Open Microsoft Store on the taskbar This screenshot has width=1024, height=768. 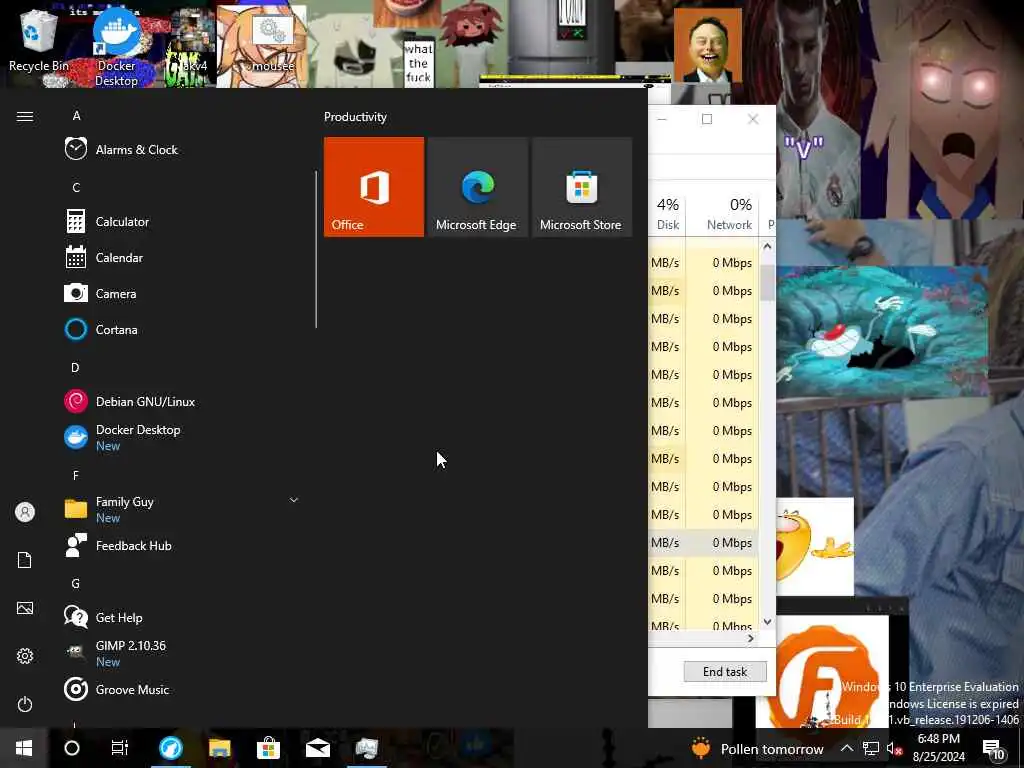tap(268, 748)
